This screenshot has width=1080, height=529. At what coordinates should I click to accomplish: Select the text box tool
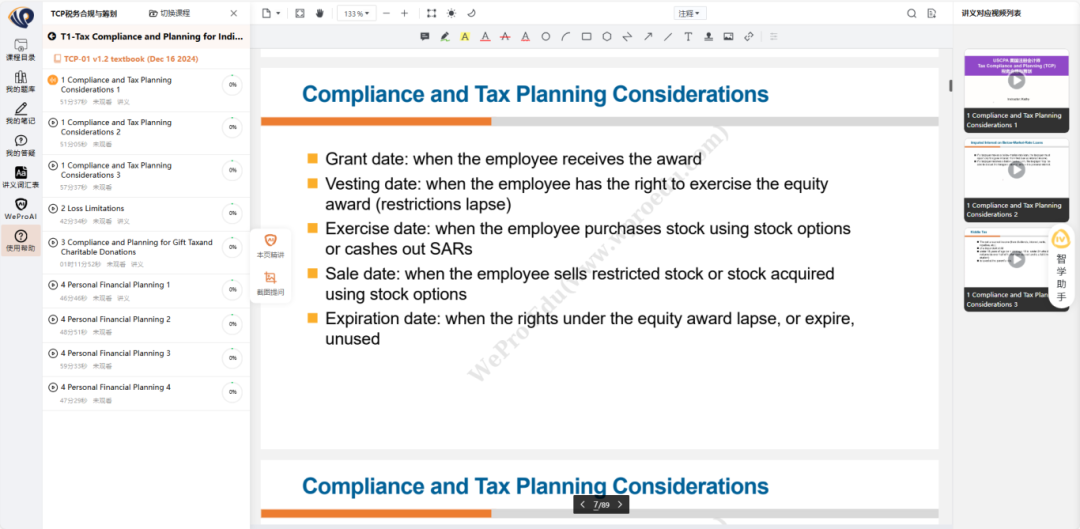[688, 37]
